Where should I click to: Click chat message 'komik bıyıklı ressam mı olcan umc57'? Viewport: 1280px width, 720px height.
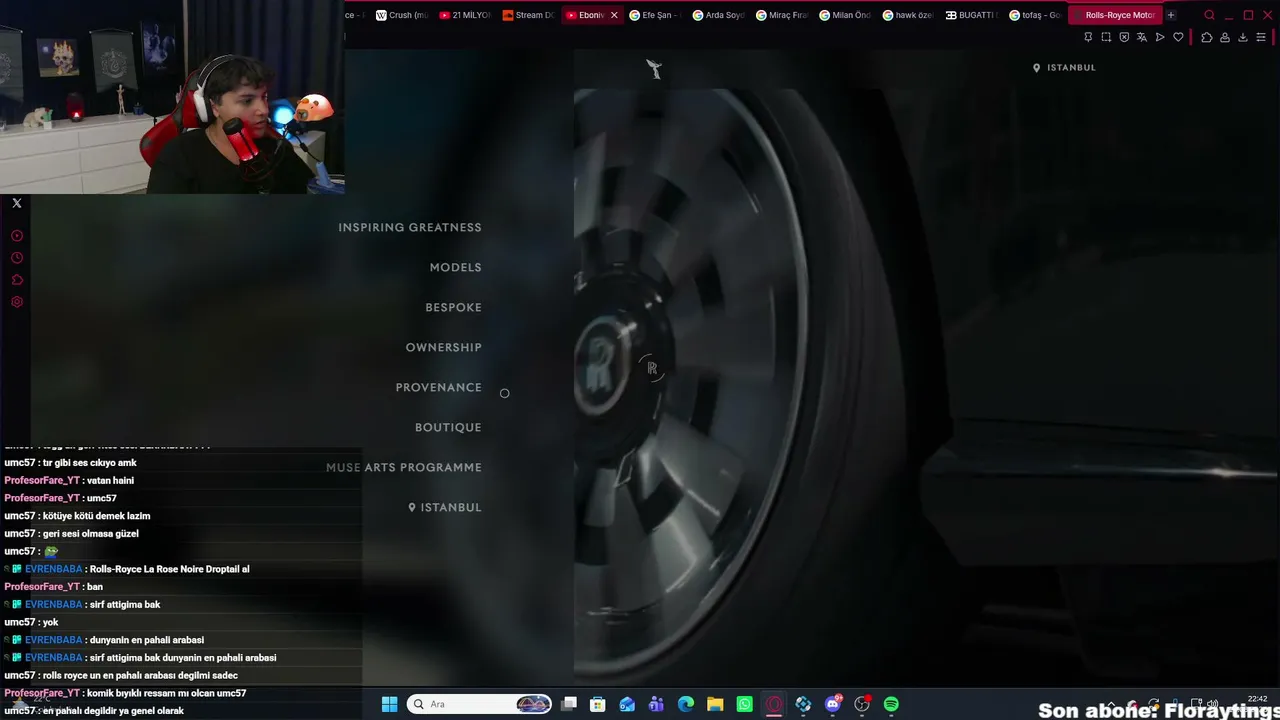[x=166, y=693]
